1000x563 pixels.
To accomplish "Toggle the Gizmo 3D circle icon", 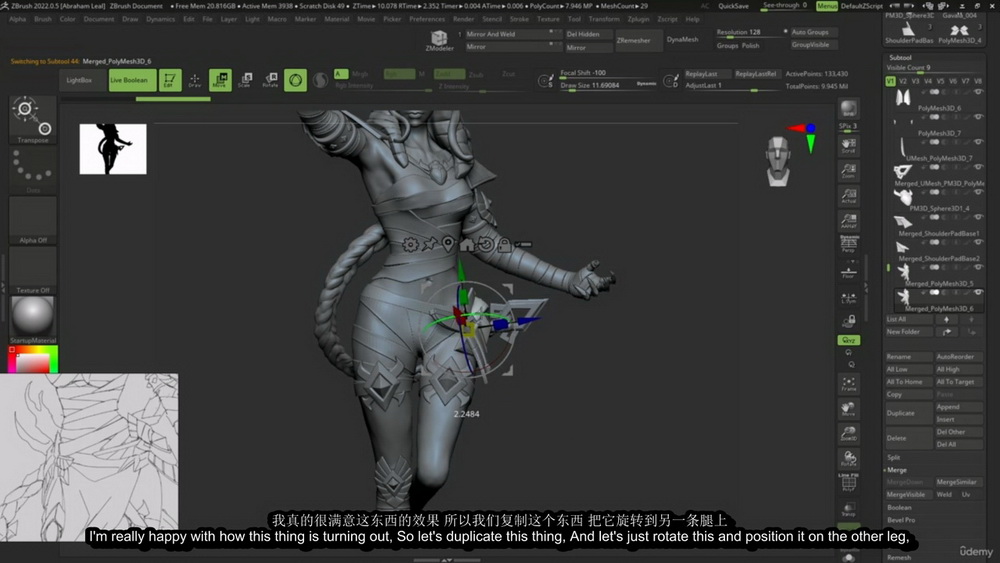I will tap(295, 80).
